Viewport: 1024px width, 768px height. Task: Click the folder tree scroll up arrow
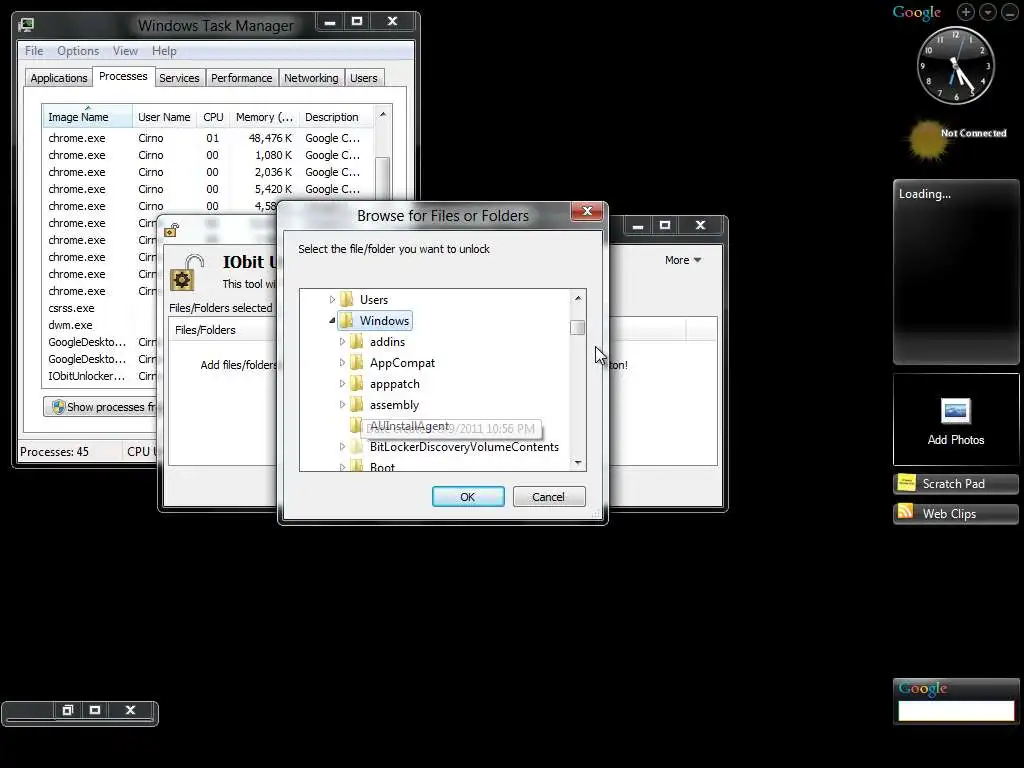(577, 298)
